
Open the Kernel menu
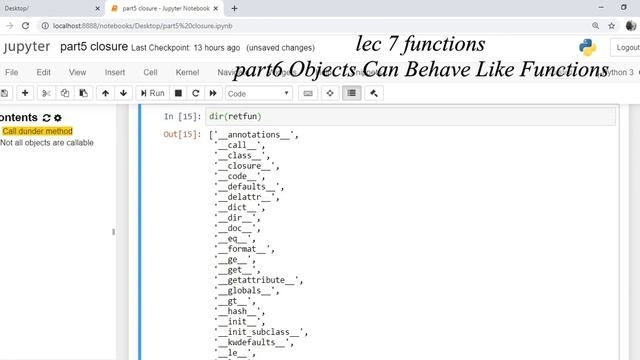(187, 72)
